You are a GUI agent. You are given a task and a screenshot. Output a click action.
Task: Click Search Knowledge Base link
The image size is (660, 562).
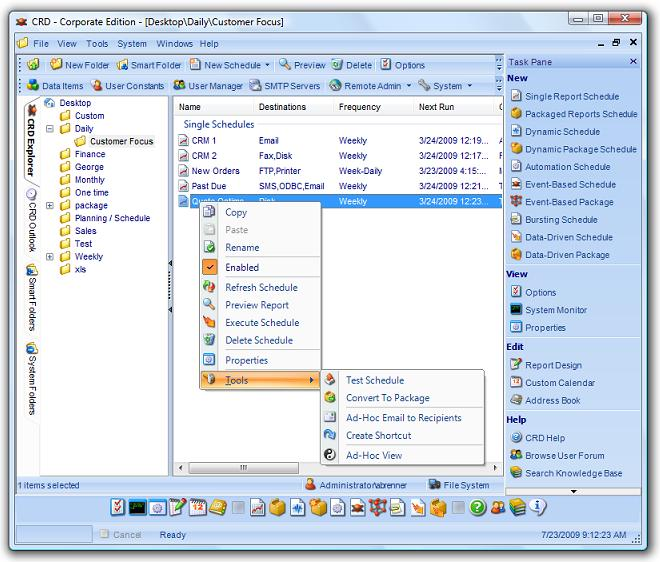tap(573, 473)
